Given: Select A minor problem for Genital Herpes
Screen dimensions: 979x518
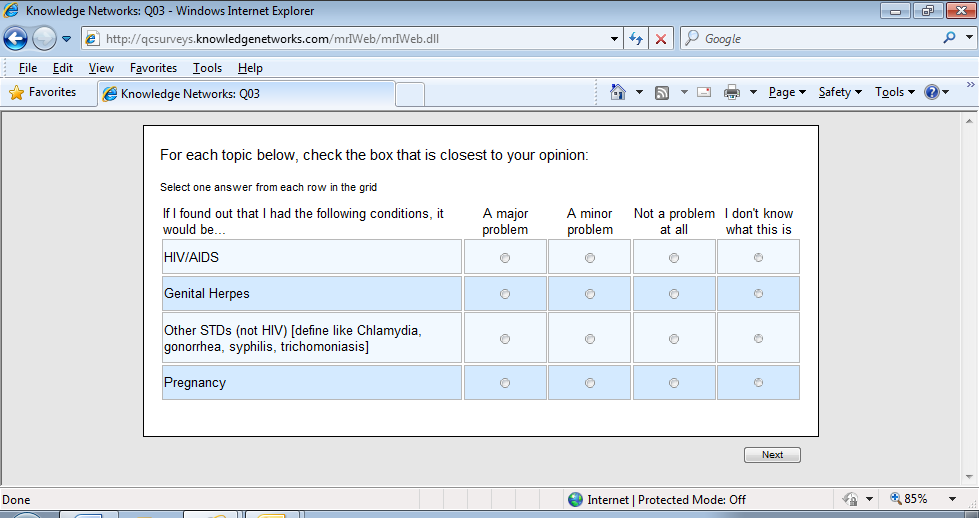Looking at the screenshot, I should [589, 294].
